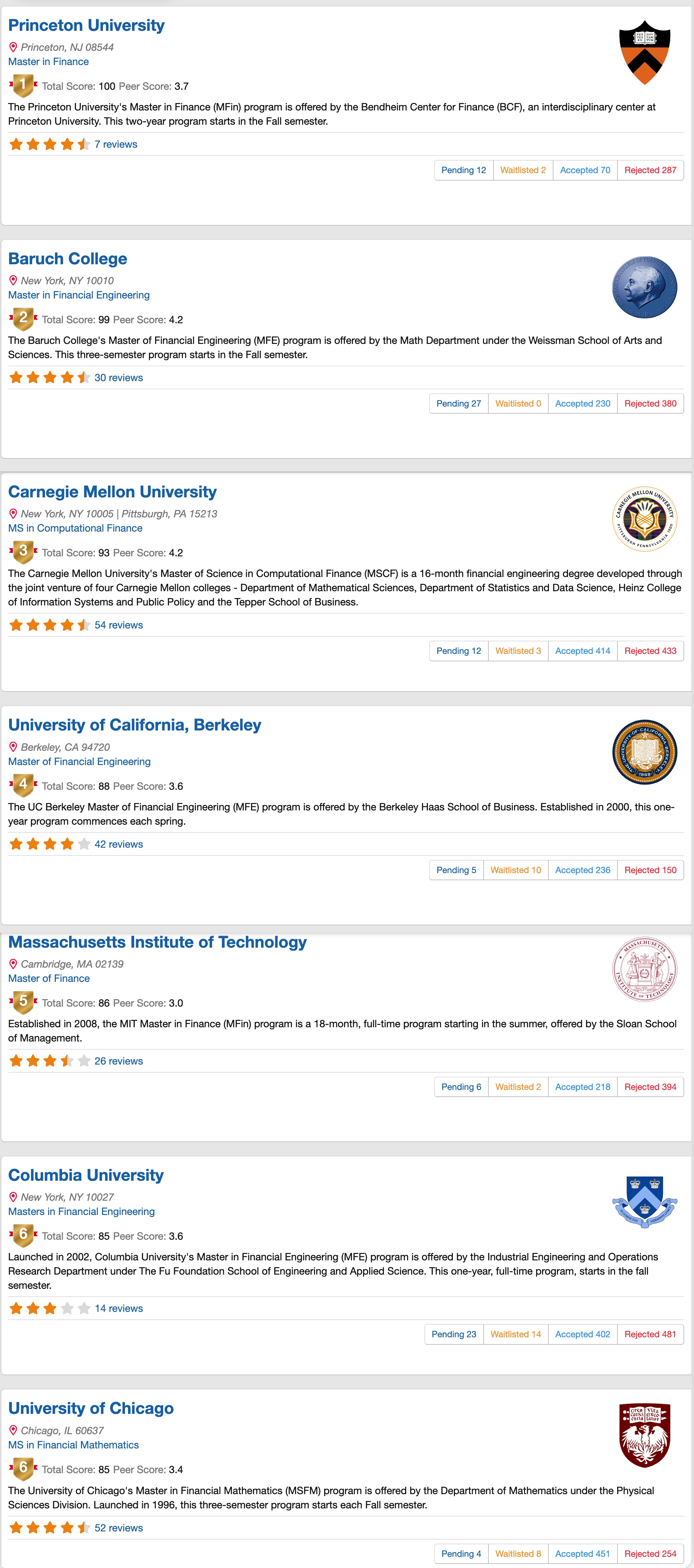694x1568 pixels.
Task: Select Berkeley's Waitlisted 10 button
Action: (x=516, y=870)
